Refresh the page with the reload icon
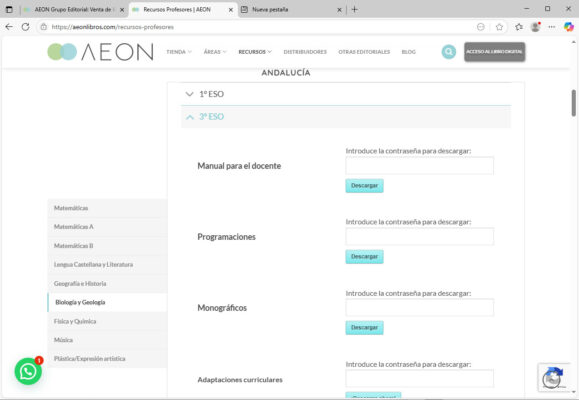 [x=25, y=27]
